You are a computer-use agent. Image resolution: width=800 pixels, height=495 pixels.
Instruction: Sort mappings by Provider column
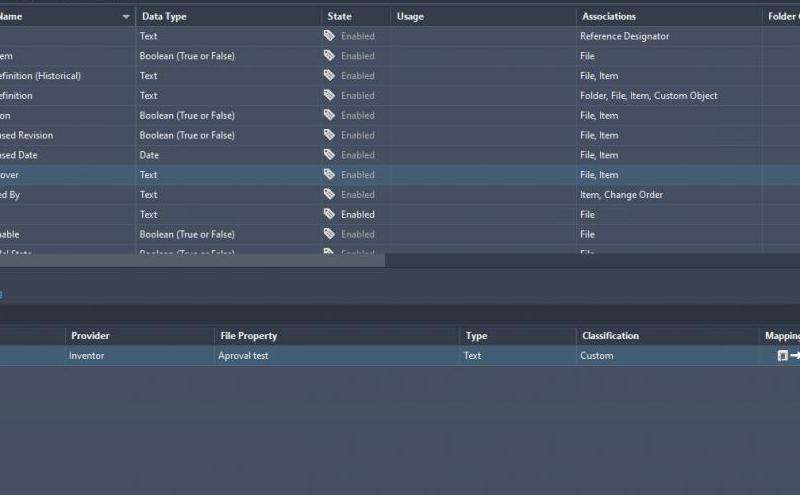[x=90, y=336]
